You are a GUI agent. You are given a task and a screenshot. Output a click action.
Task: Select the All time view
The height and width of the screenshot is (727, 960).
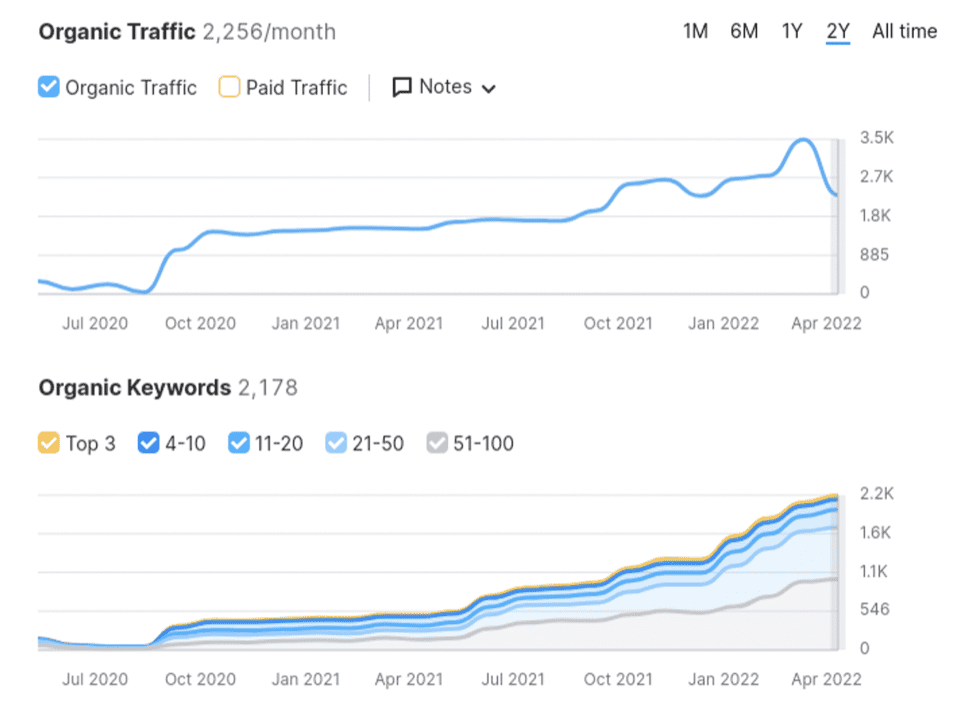pos(904,31)
